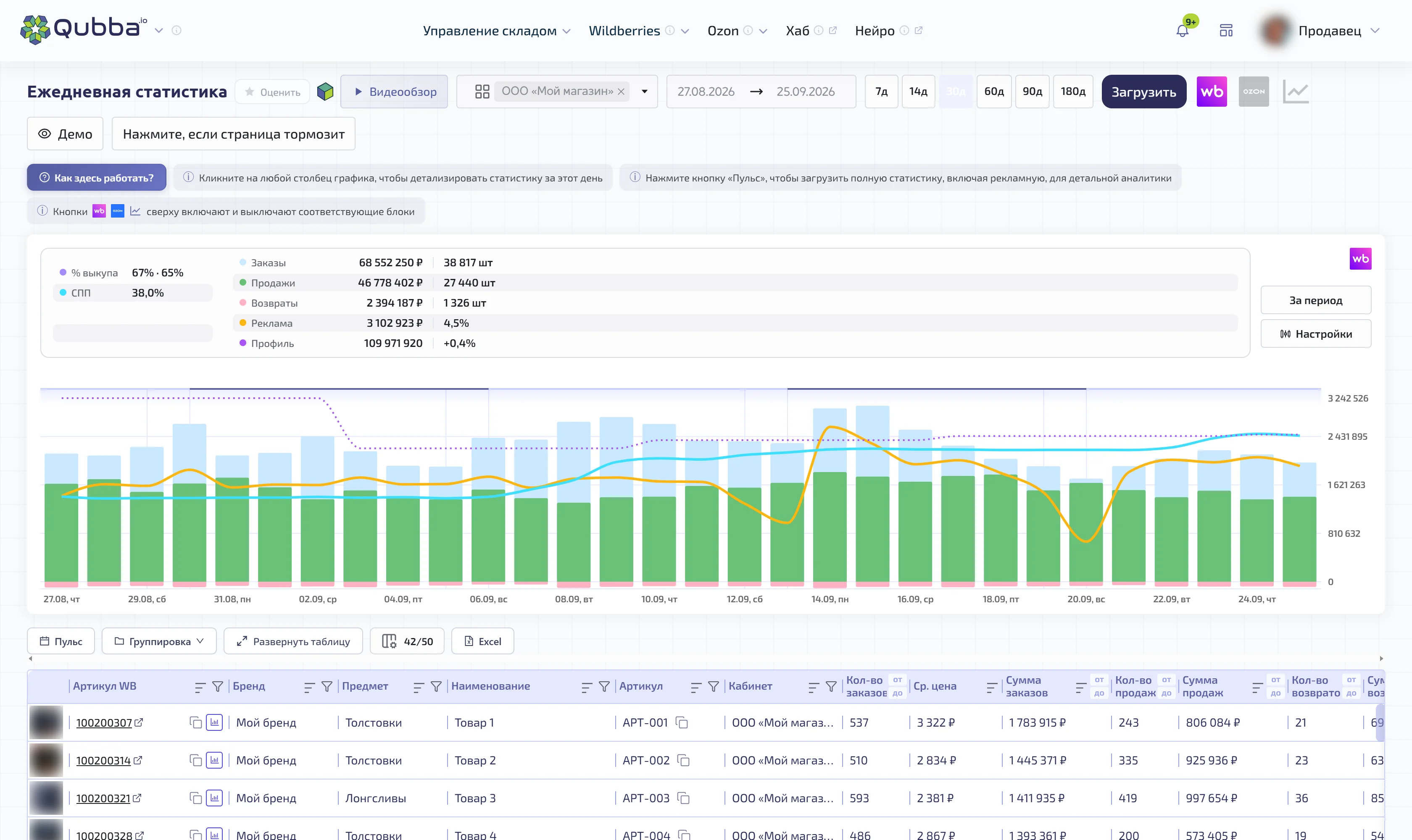Screen dimensions: 1412x840
Task: Filter the Наименование column
Action: [604, 687]
